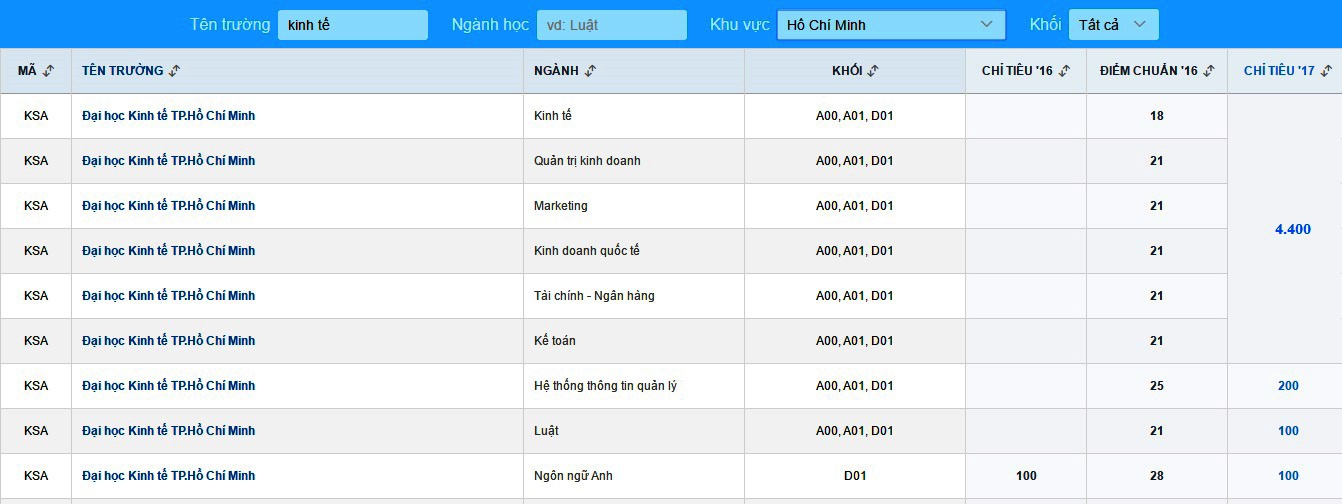Focus the Ngành học search field
The width and height of the screenshot is (1342, 504).
tap(611, 25)
